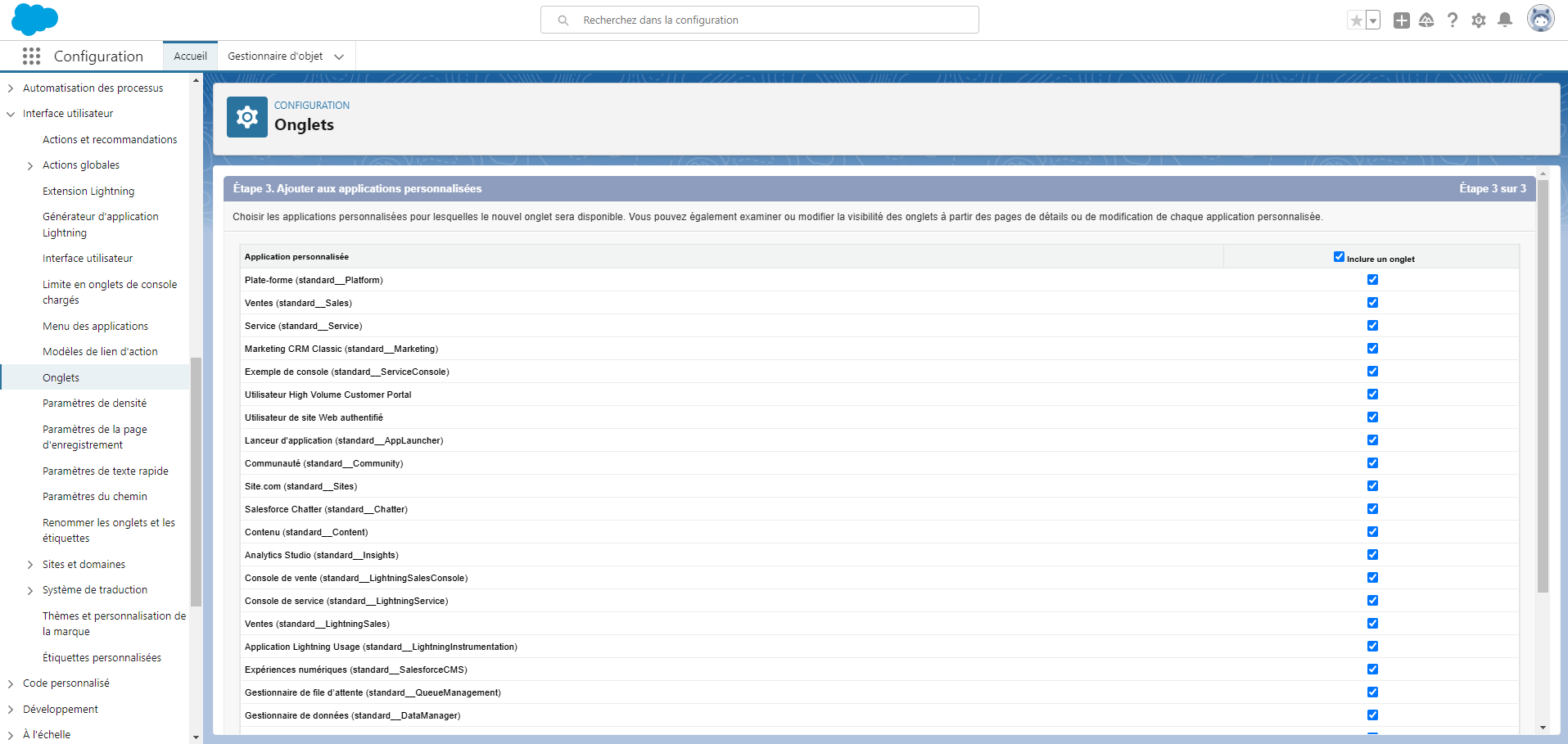1568x744 pixels.
Task: Open the user profile avatar
Action: (x=1541, y=19)
